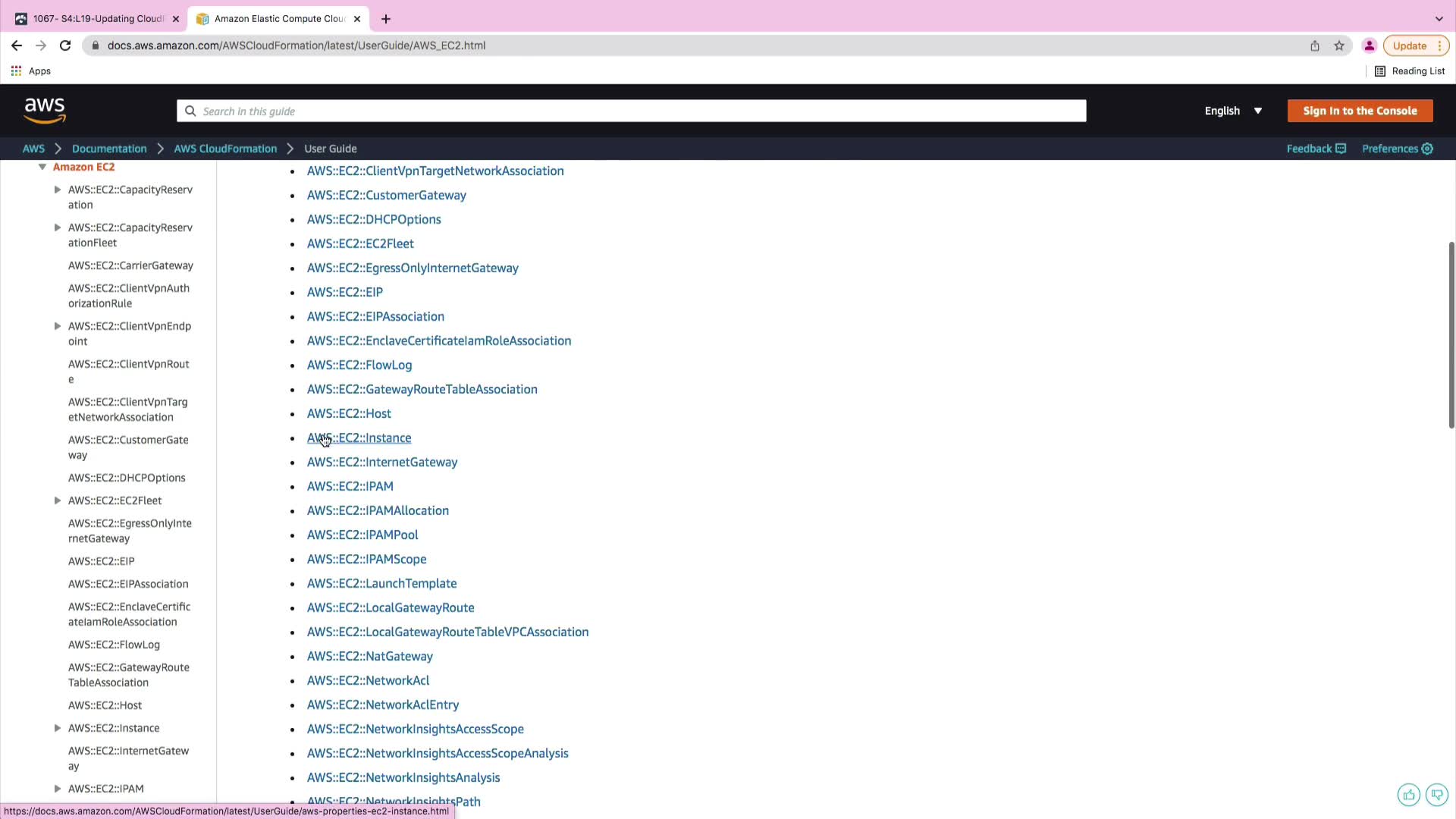
Task: Open the AWS::EC2::LaunchTemplate link
Action: point(381,583)
